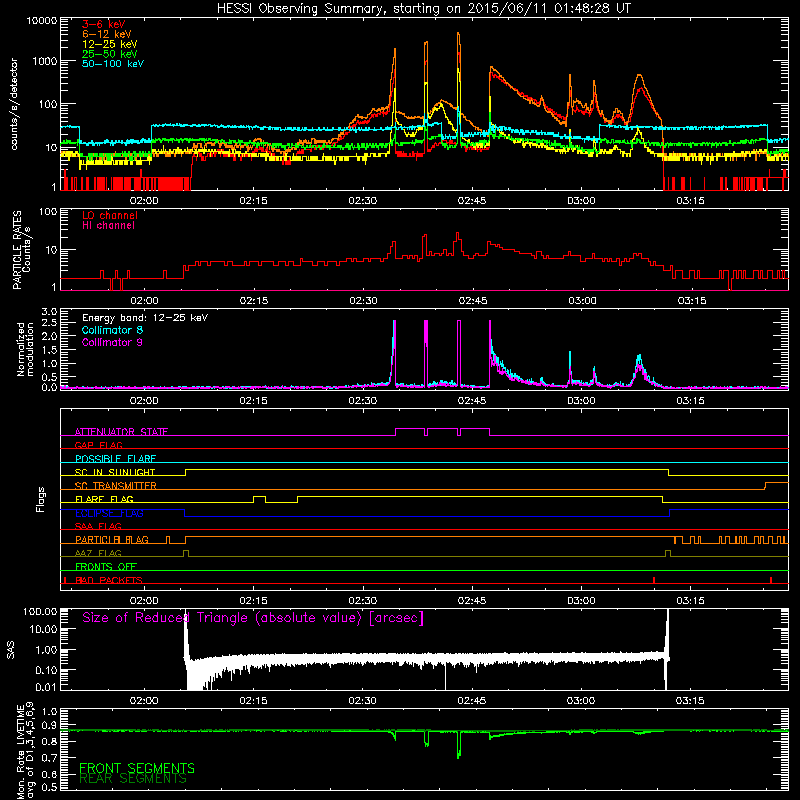Click the ATTENUATOR STATE flag label

coord(121,432)
